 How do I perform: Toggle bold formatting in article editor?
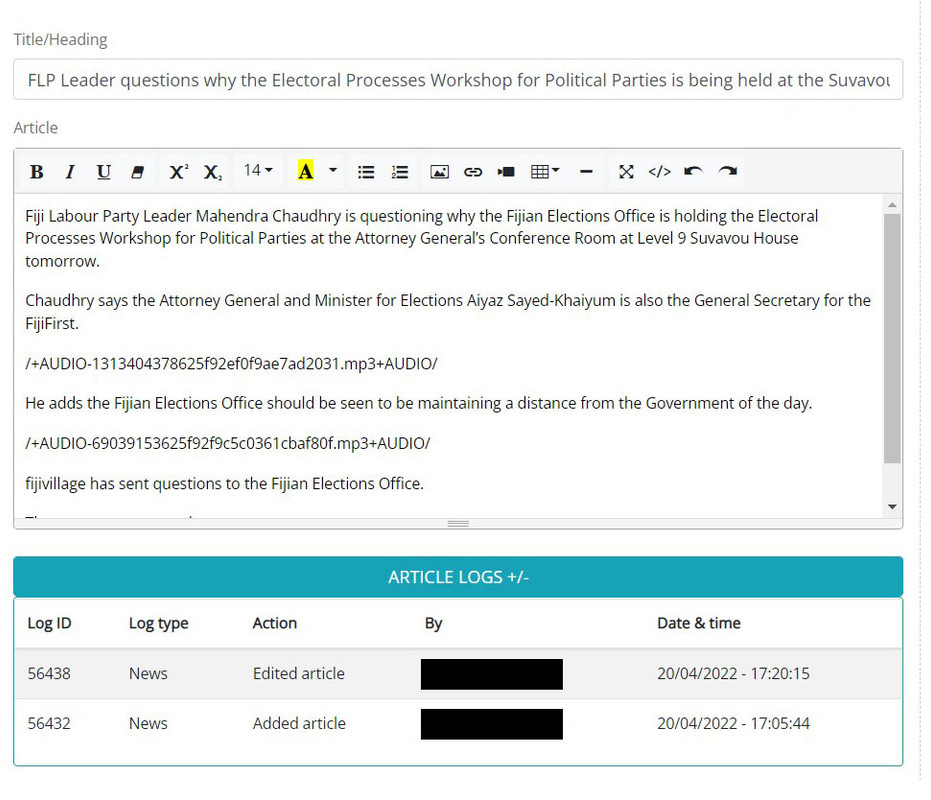point(36,172)
